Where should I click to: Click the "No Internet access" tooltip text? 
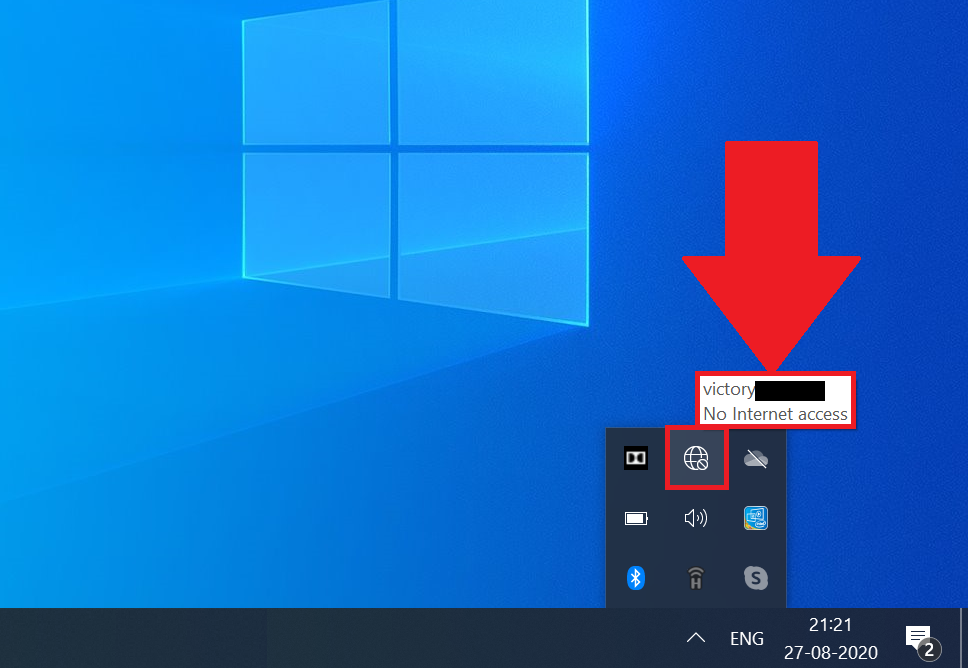[x=775, y=414]
